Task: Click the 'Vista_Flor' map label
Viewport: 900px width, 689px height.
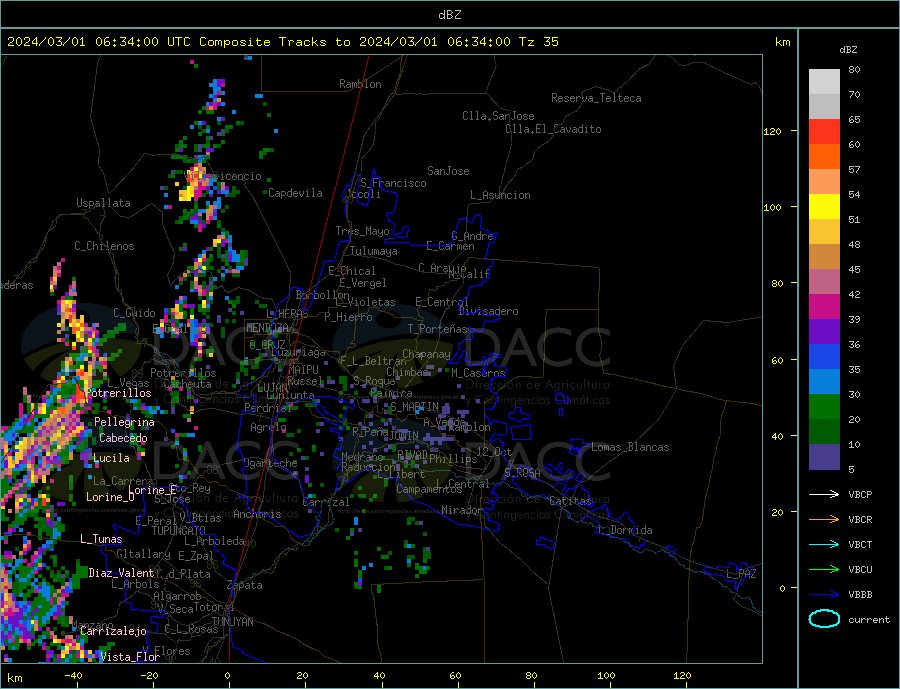Action: [130, 657]
